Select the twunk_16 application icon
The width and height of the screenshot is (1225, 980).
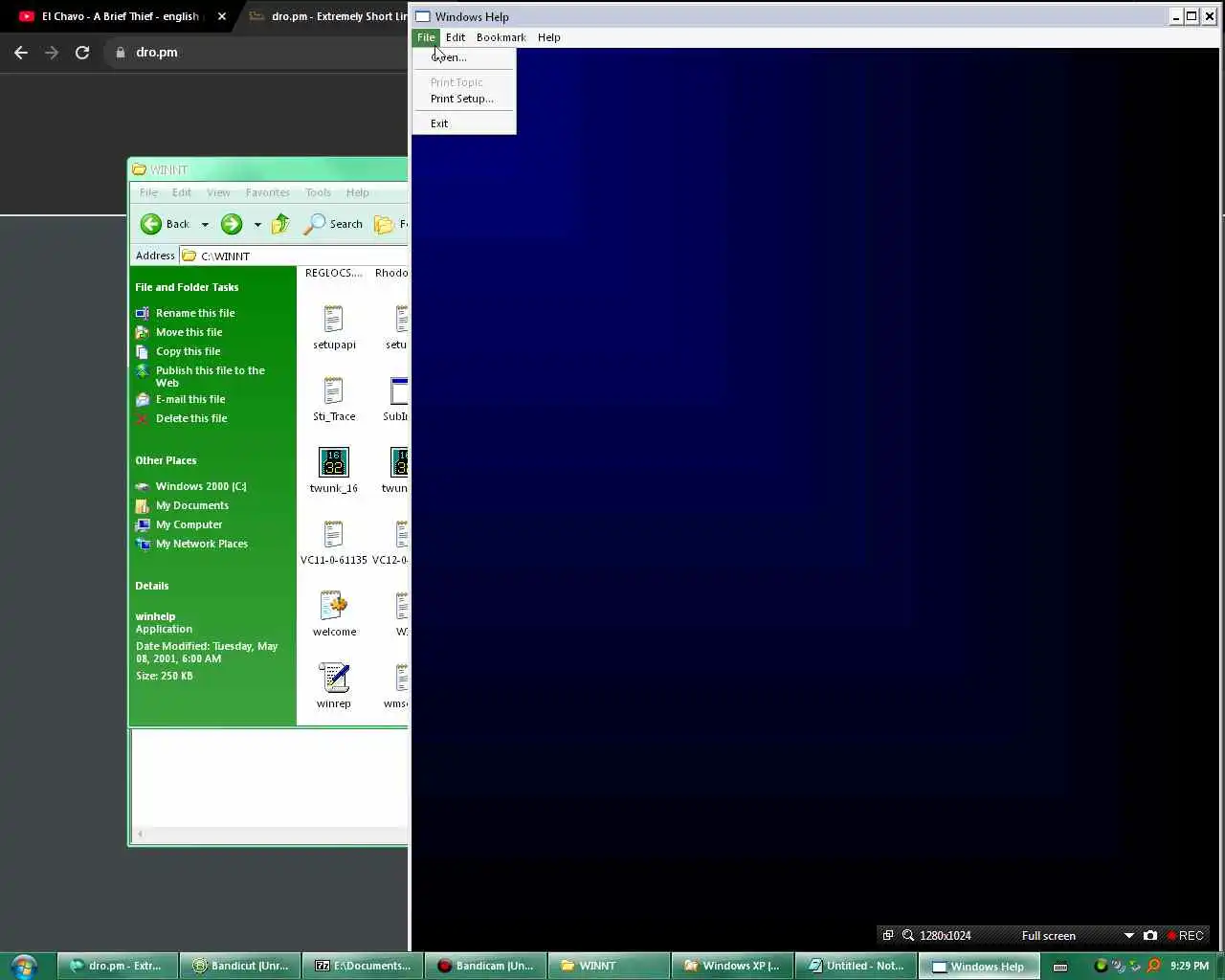tap(333, 462)
